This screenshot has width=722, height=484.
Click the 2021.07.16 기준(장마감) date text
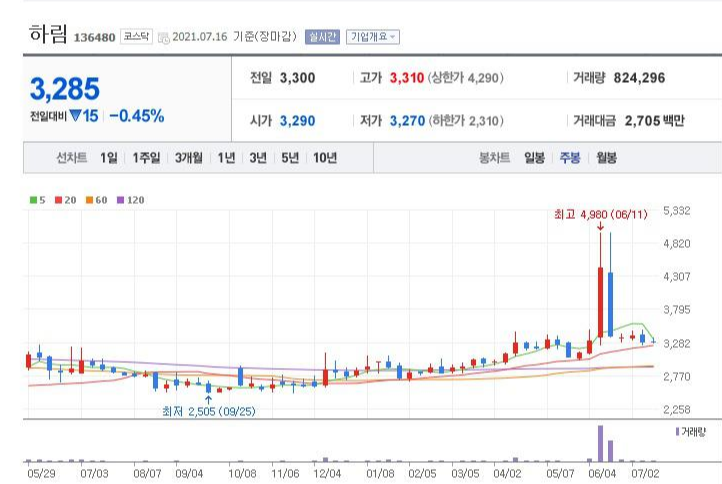pyautogui.click(x=234, y=37)
